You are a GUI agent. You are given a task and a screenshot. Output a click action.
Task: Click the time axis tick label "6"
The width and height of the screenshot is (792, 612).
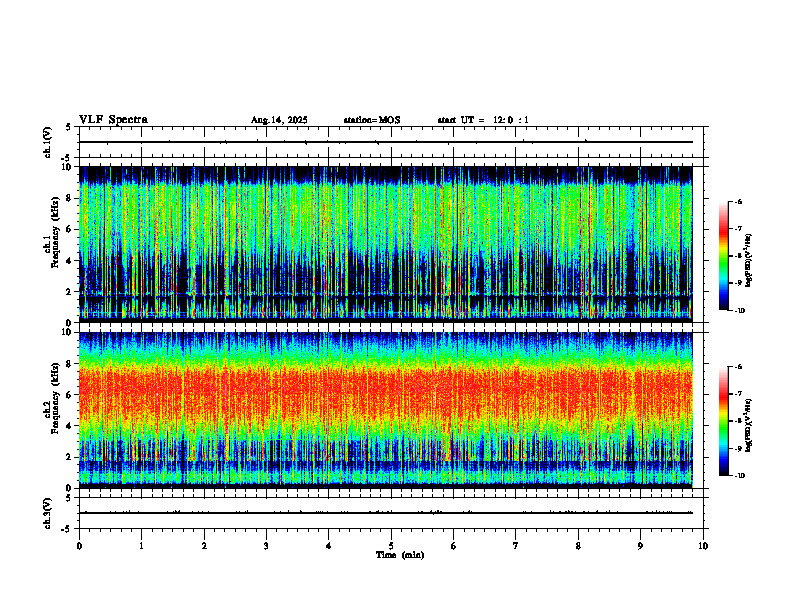tap(454, 546)
